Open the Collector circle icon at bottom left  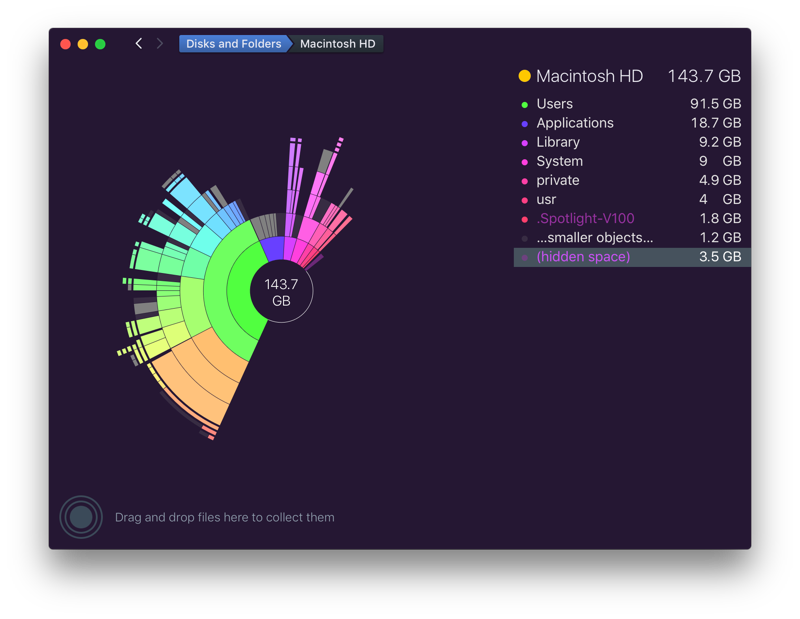point(81,517)
